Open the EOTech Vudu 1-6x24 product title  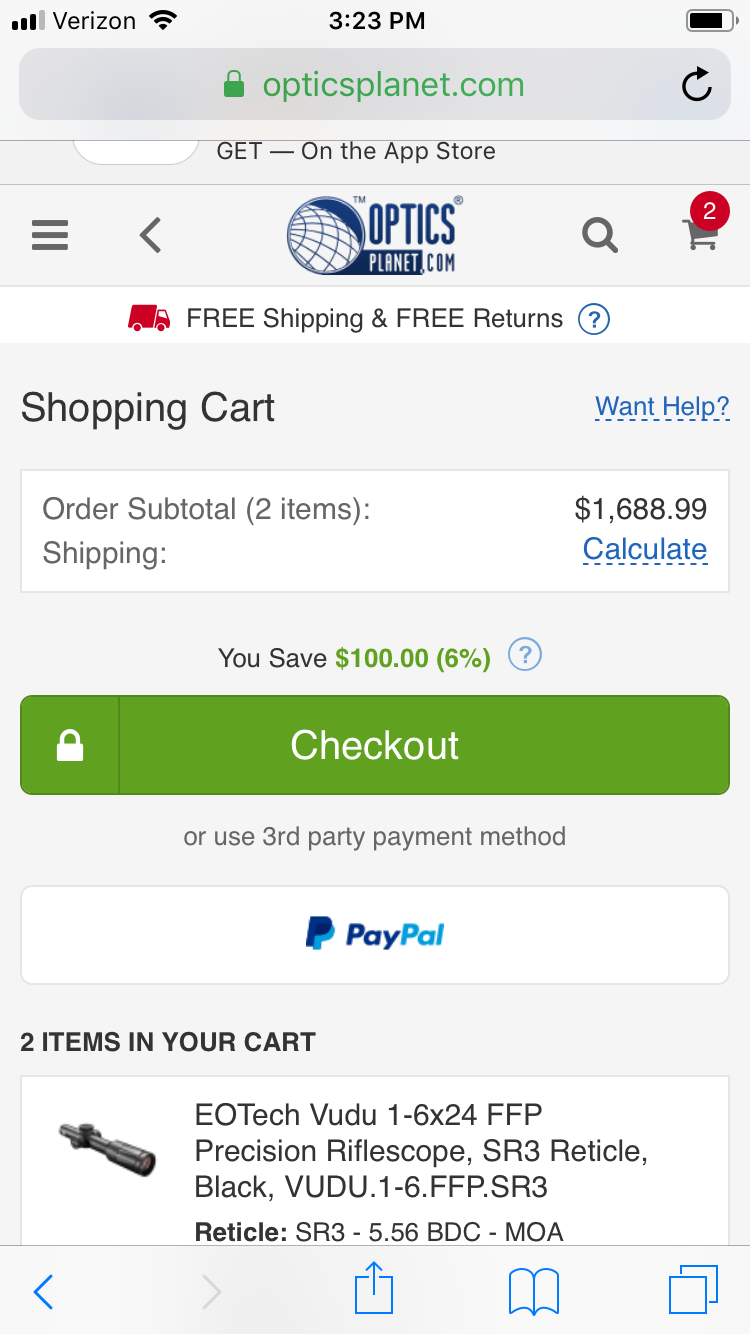(421, 1150)
